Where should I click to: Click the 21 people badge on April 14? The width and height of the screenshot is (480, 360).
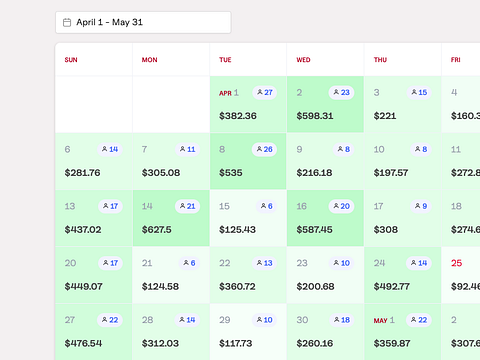coord(187,206)
